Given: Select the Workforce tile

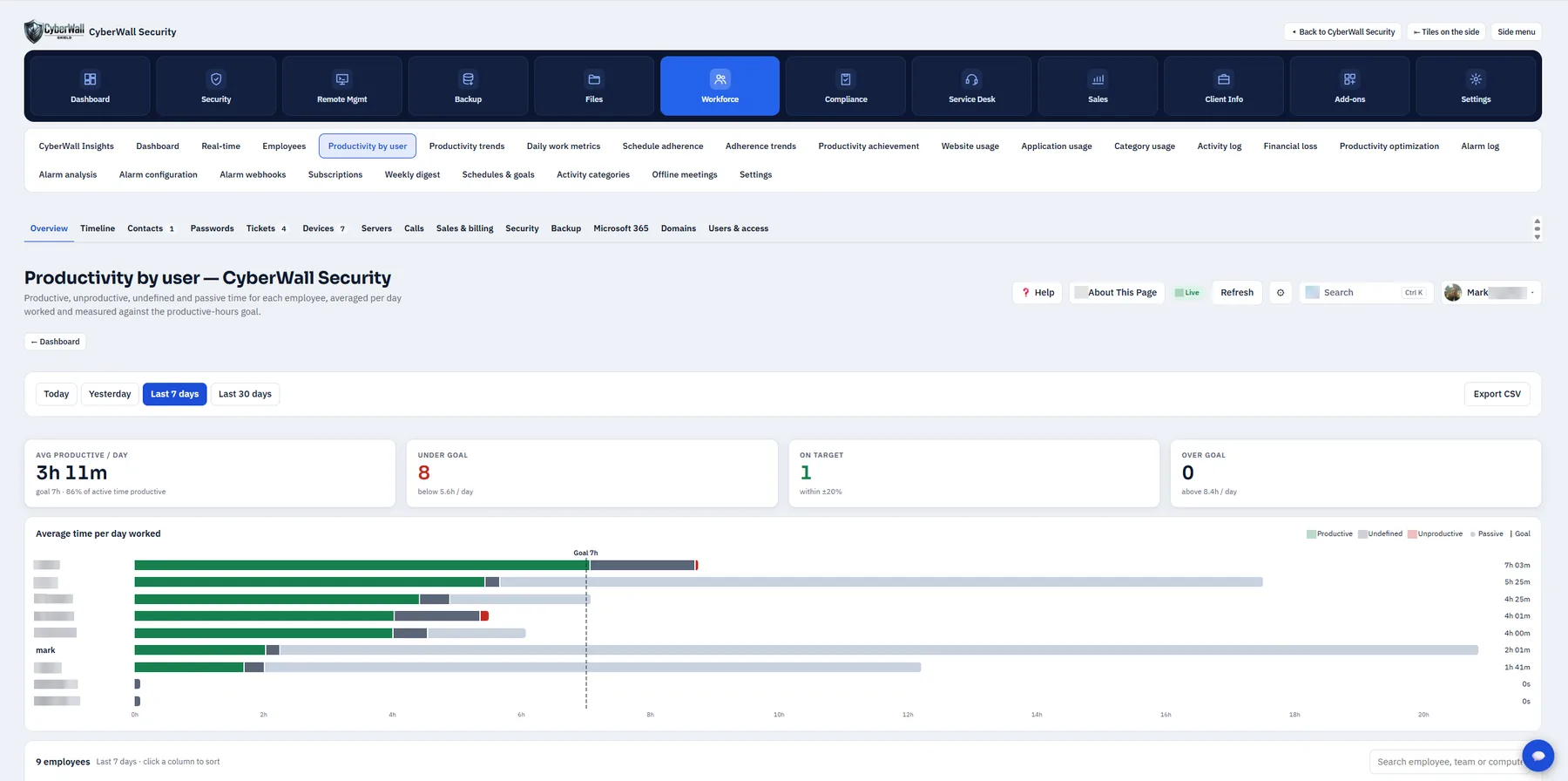Looking at the screenshot, I should (x=720, y=85).
